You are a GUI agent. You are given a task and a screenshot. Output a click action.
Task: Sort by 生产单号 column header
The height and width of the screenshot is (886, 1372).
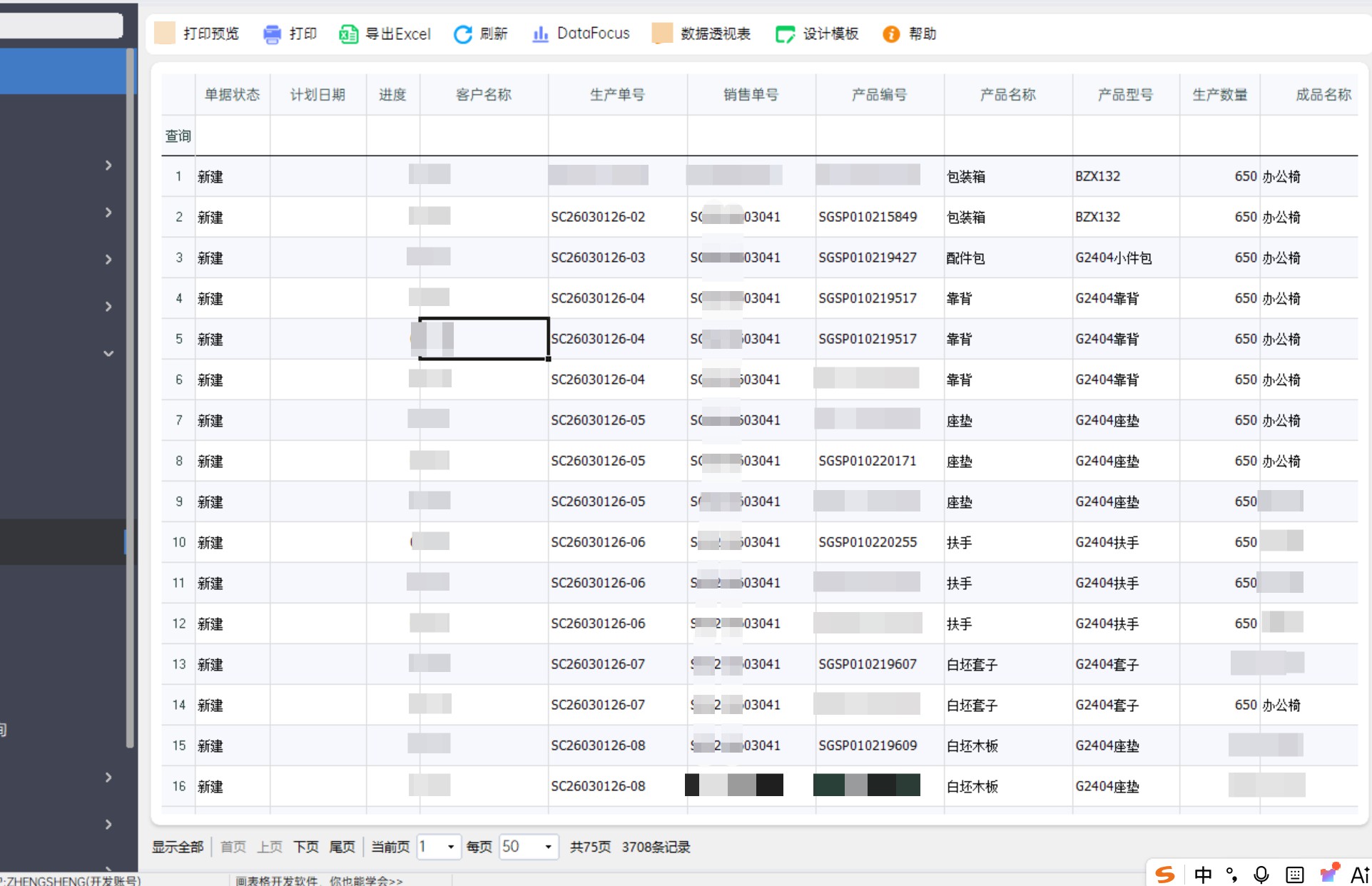(617, 94)
